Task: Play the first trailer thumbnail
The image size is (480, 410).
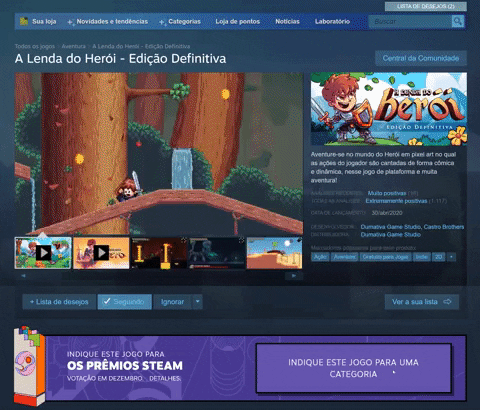Action: pos(43,253)
